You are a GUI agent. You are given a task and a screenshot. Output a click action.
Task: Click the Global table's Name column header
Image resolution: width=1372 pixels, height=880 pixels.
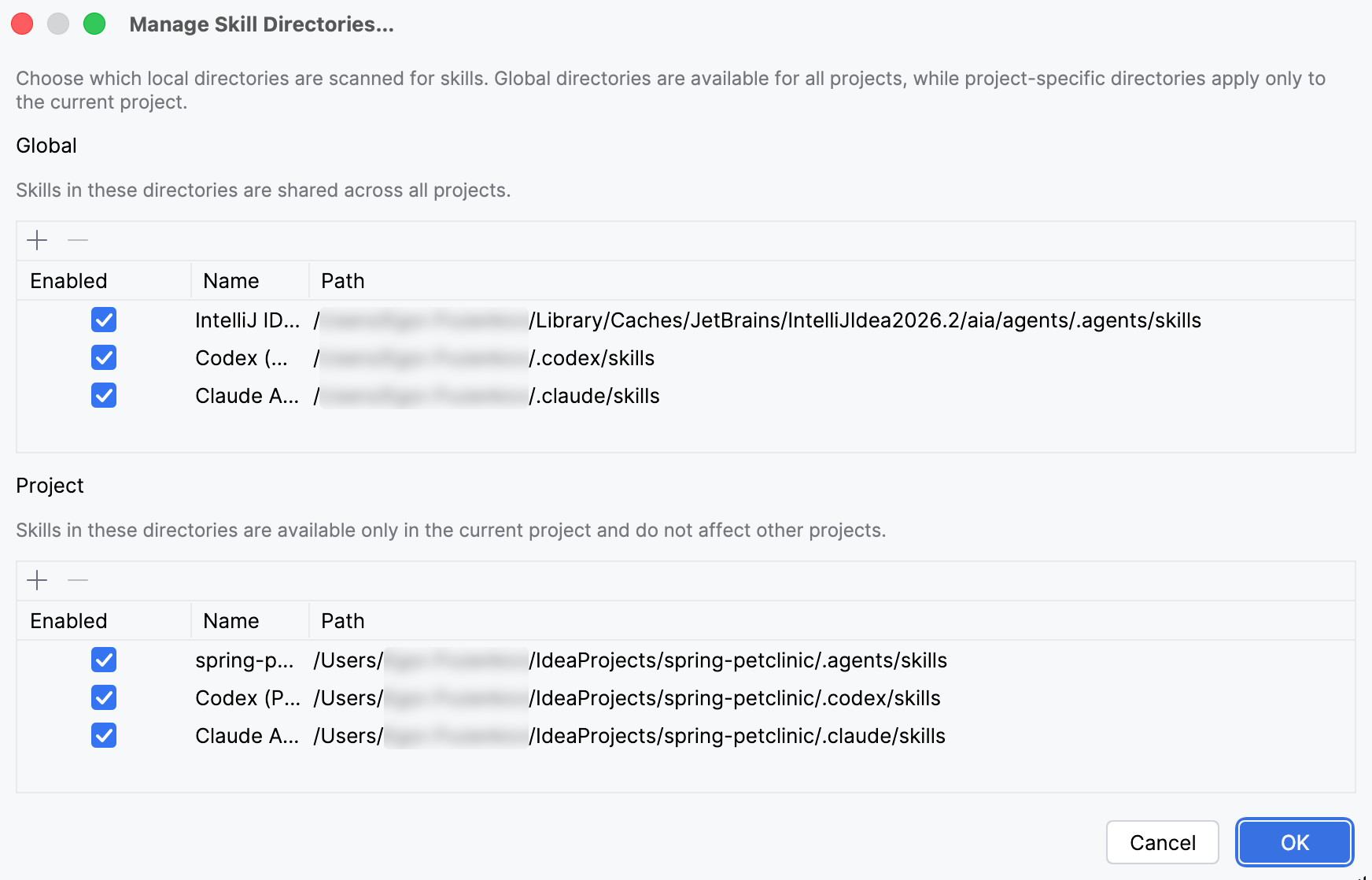point(231,281)
